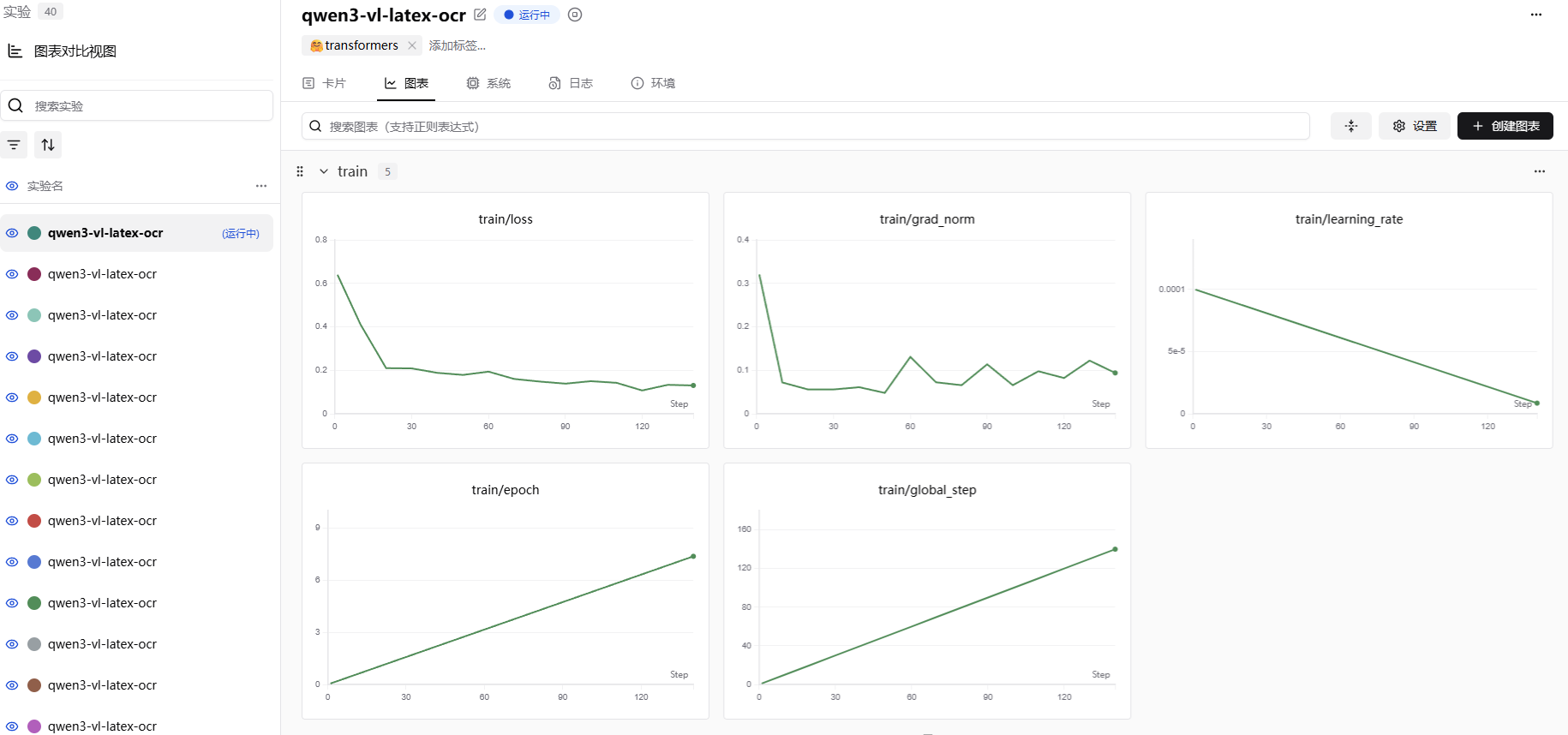Collapse the train chart section

324,171
